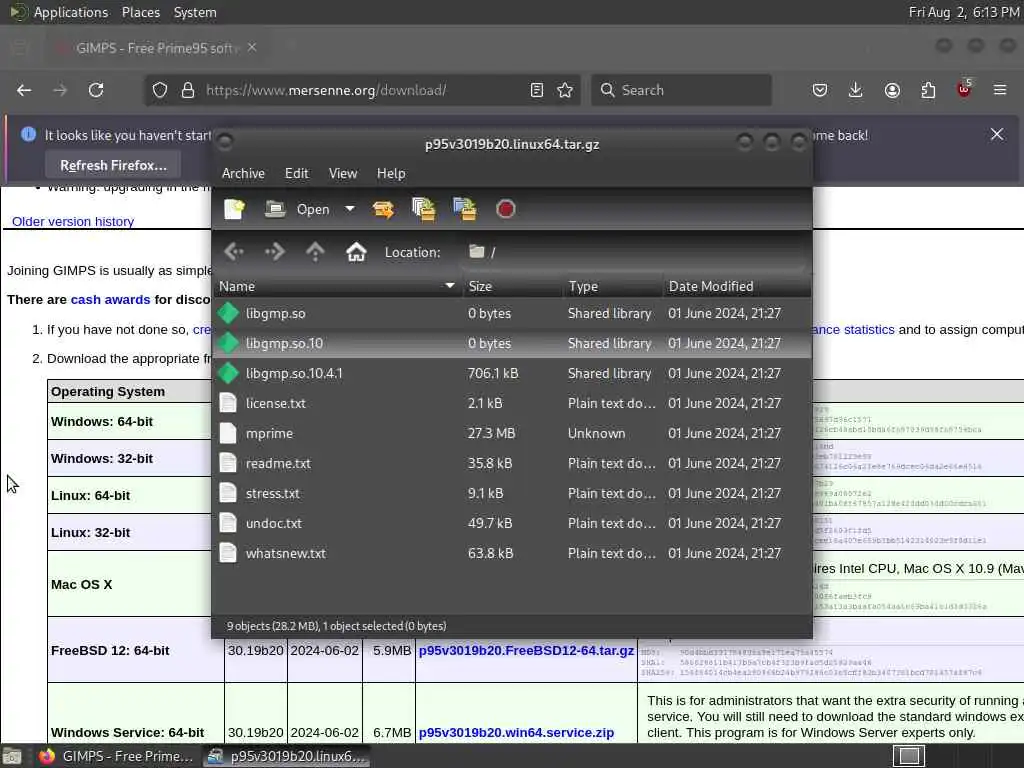Click the Refresh Firefox… button
Image resolution: width=1024 pixels, height=768 pixels.
[114, 166]
